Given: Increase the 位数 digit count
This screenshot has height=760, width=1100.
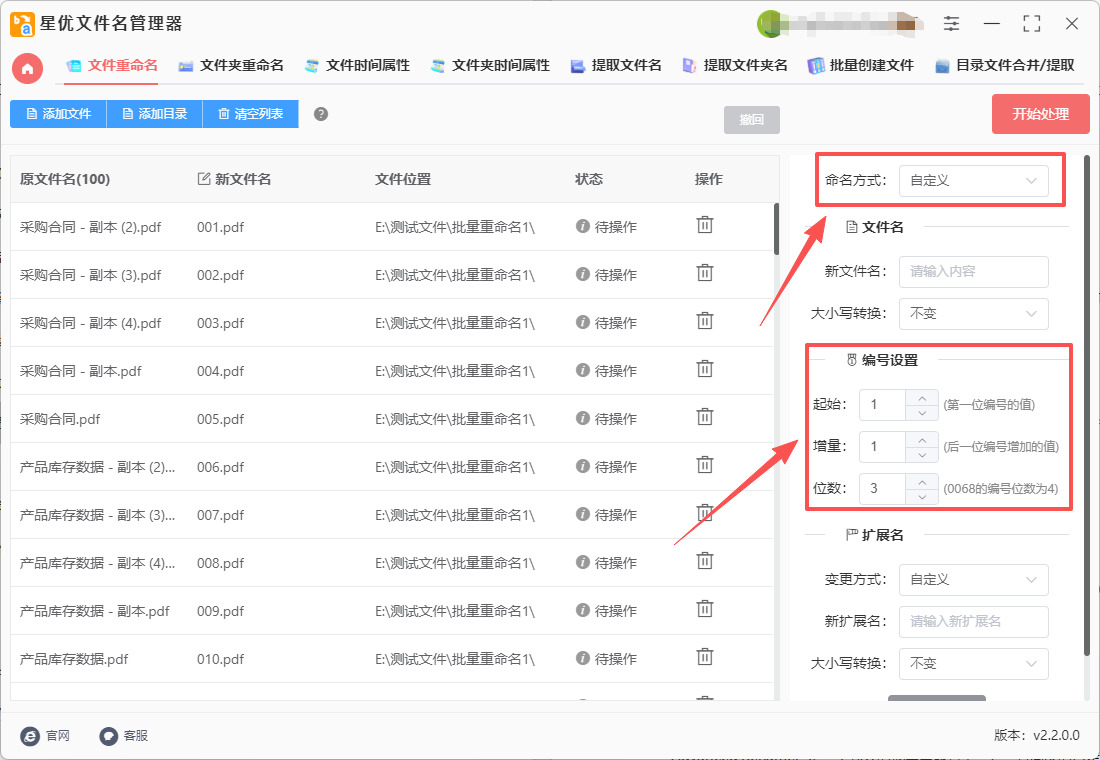Looking at the screenshot, I should click(921, 482).
